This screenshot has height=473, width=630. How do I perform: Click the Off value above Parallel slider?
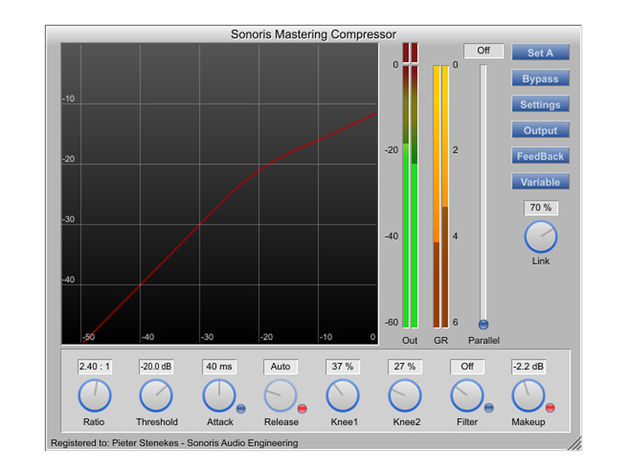[x=483, y=51]
